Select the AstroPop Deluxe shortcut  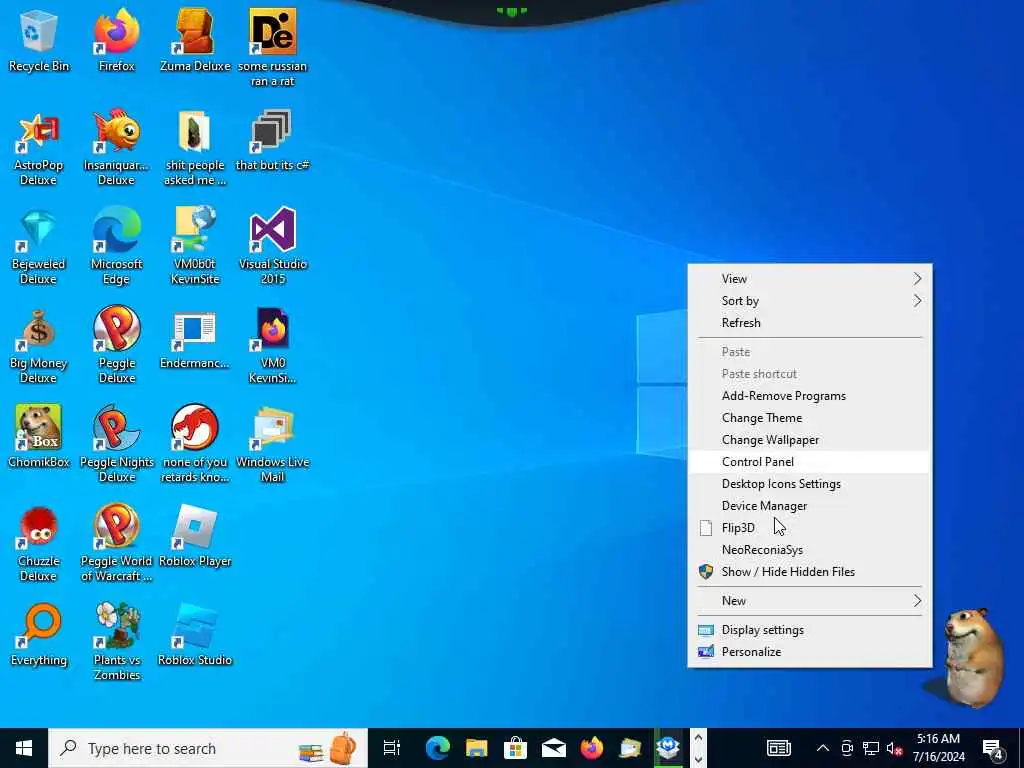coord(39,148)
